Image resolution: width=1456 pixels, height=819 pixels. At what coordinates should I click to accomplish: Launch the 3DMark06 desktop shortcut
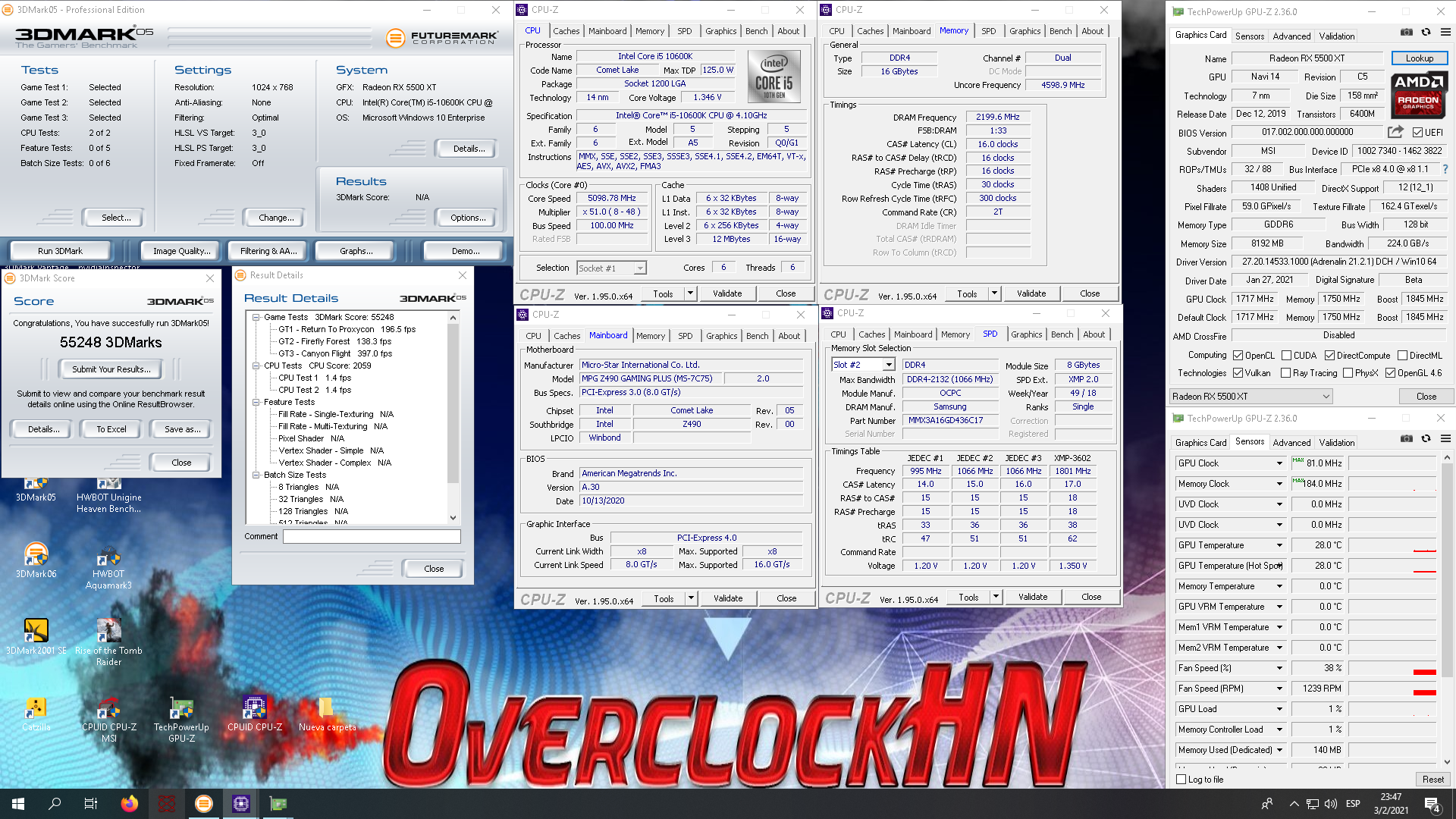36,561
